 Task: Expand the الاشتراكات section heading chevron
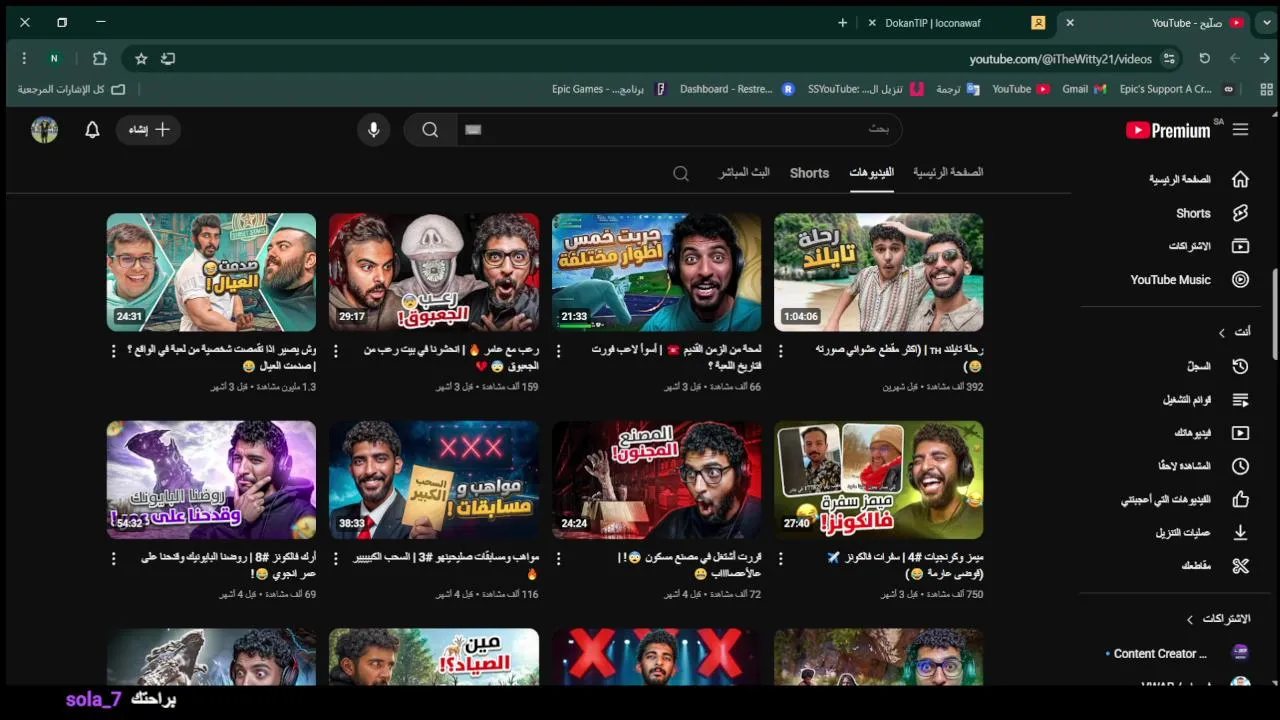click(x=1190, y=619)
